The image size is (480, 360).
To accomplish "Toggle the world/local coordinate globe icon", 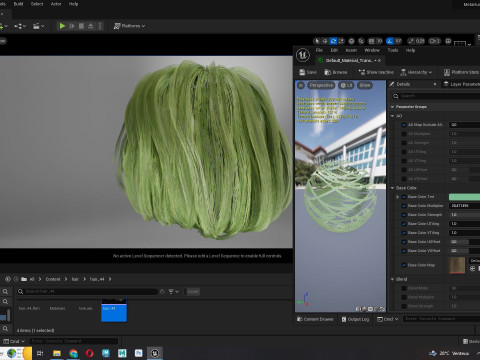I will [351, 41].
